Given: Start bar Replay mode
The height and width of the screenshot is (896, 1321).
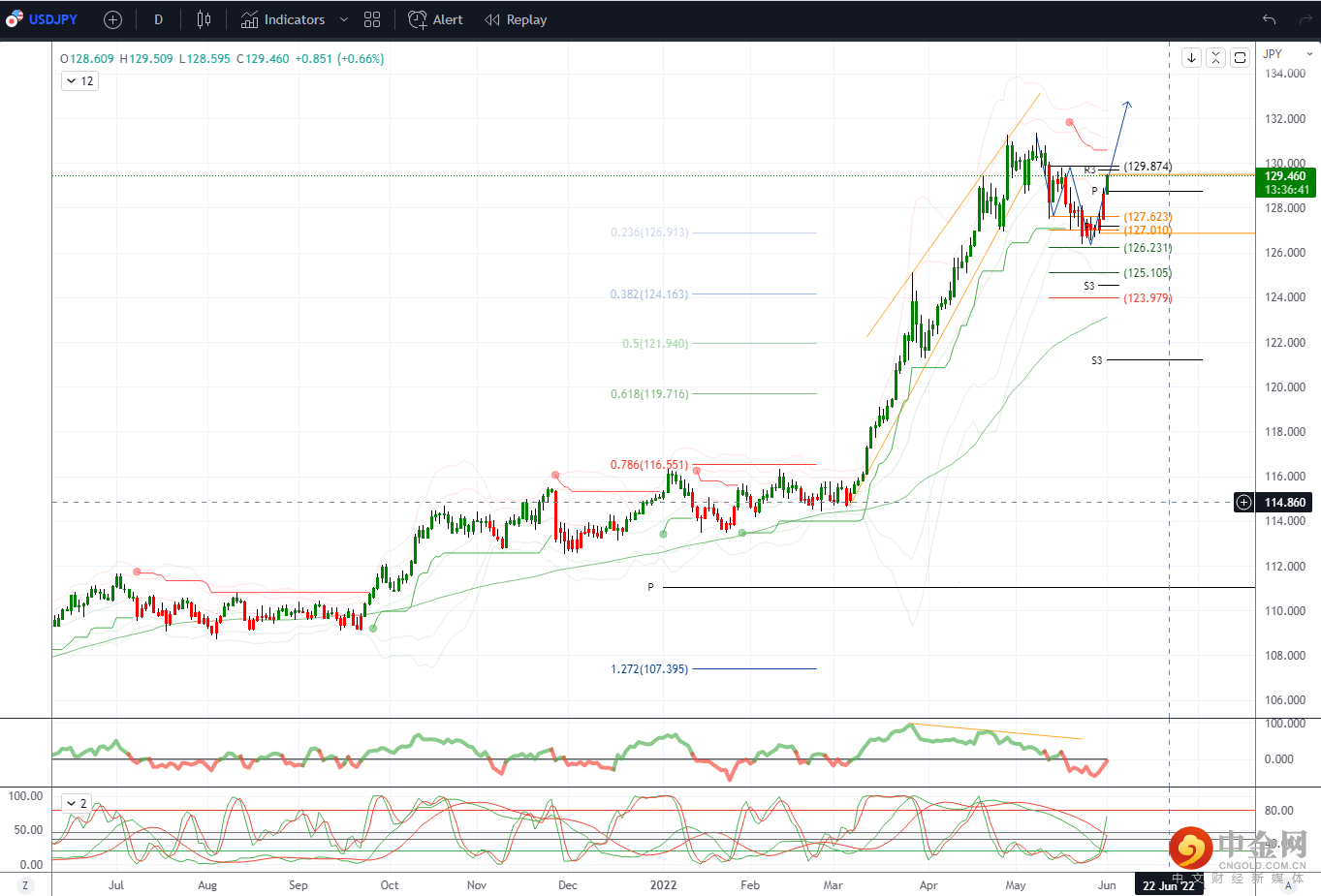Looking at the screenshot, I should pyautogui.click(x=516, y=19).
